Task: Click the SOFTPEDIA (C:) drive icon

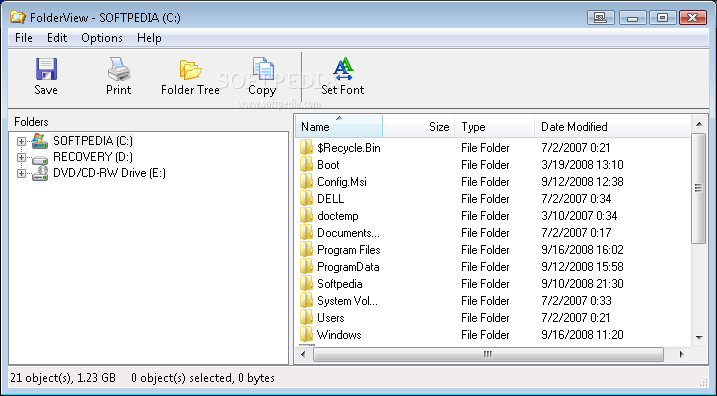Action: (x=40, y=141)
